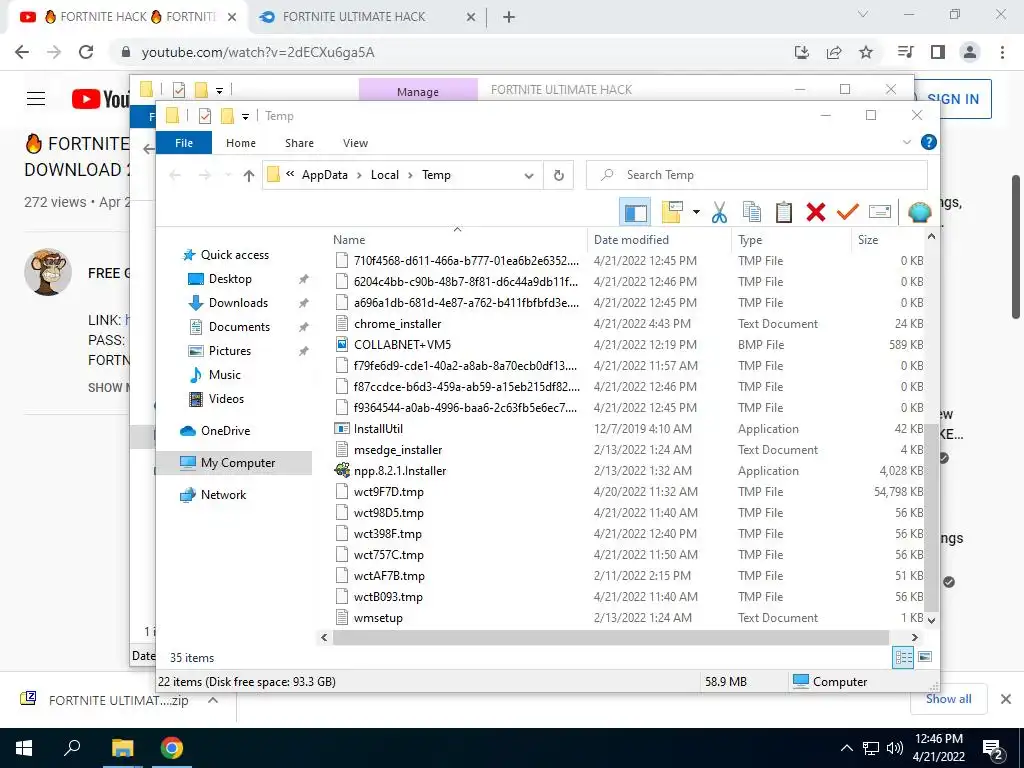Open the dropdown arrow beside new folder icon
Viewport: 1024px width, 768px height.
click(x=696, y=212)
